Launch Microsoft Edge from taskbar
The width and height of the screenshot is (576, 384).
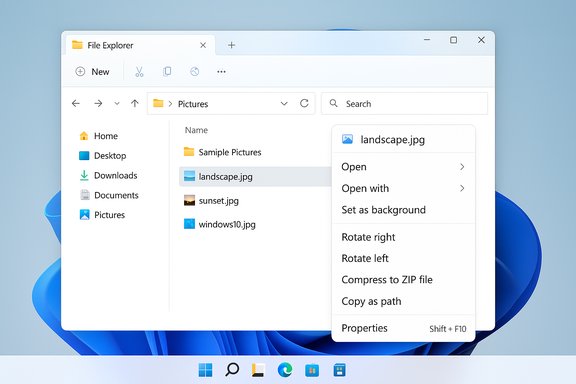(285, 370)
